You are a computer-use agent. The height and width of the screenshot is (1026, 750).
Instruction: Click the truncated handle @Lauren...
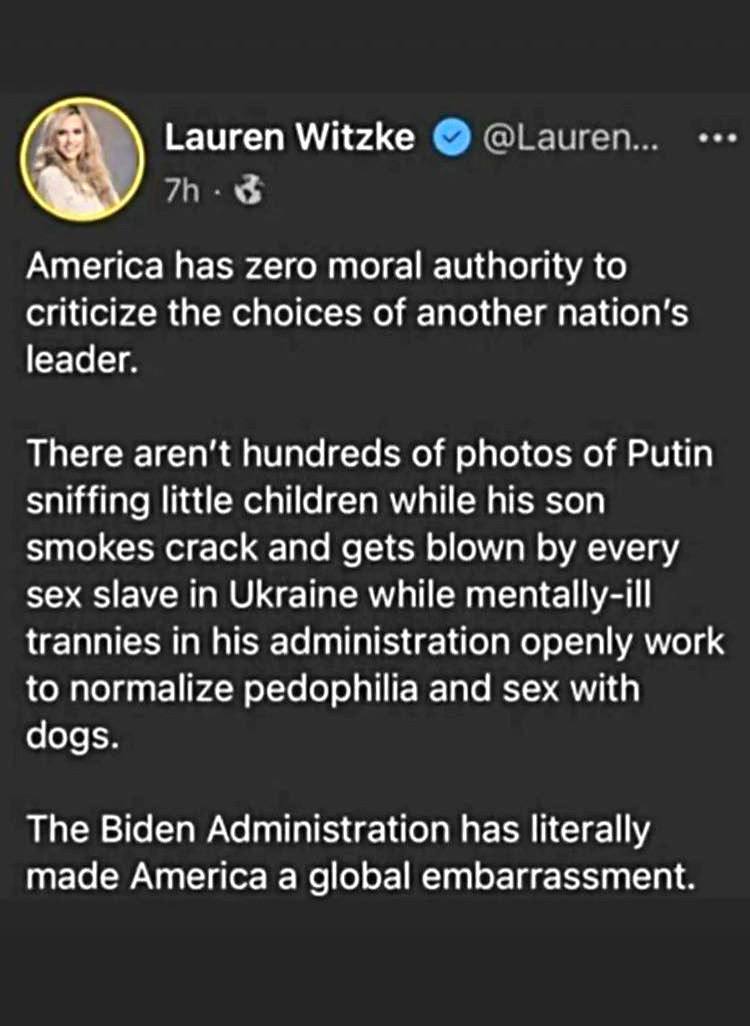(x=570, y=138)
